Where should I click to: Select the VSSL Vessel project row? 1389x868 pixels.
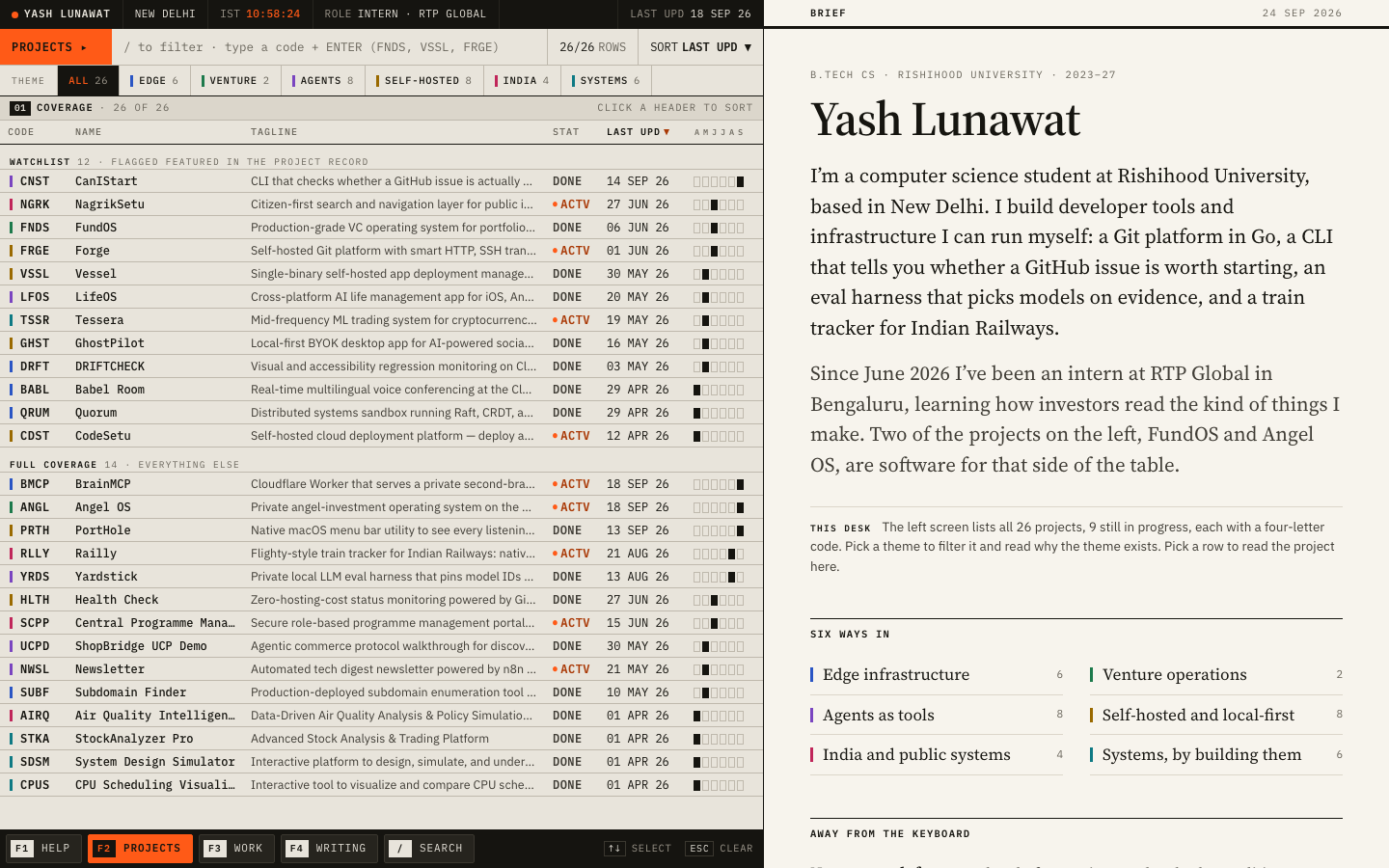click(381, 274)
